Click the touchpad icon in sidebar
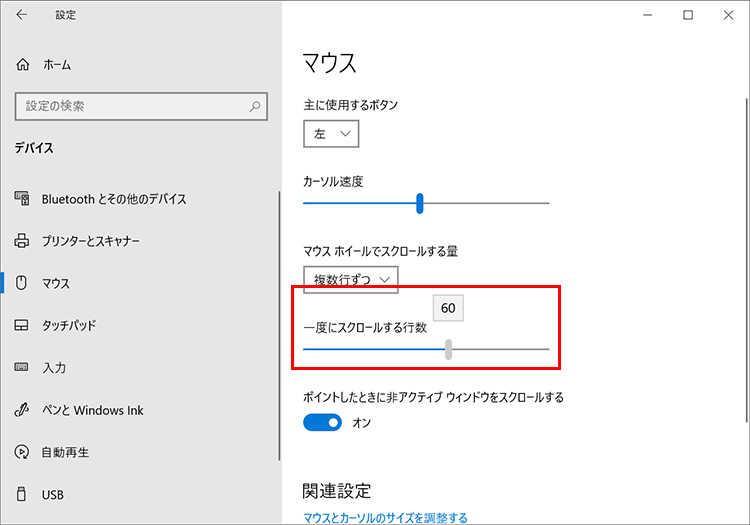The width and height of the screenshot is (750, 525). pos(23,326)
